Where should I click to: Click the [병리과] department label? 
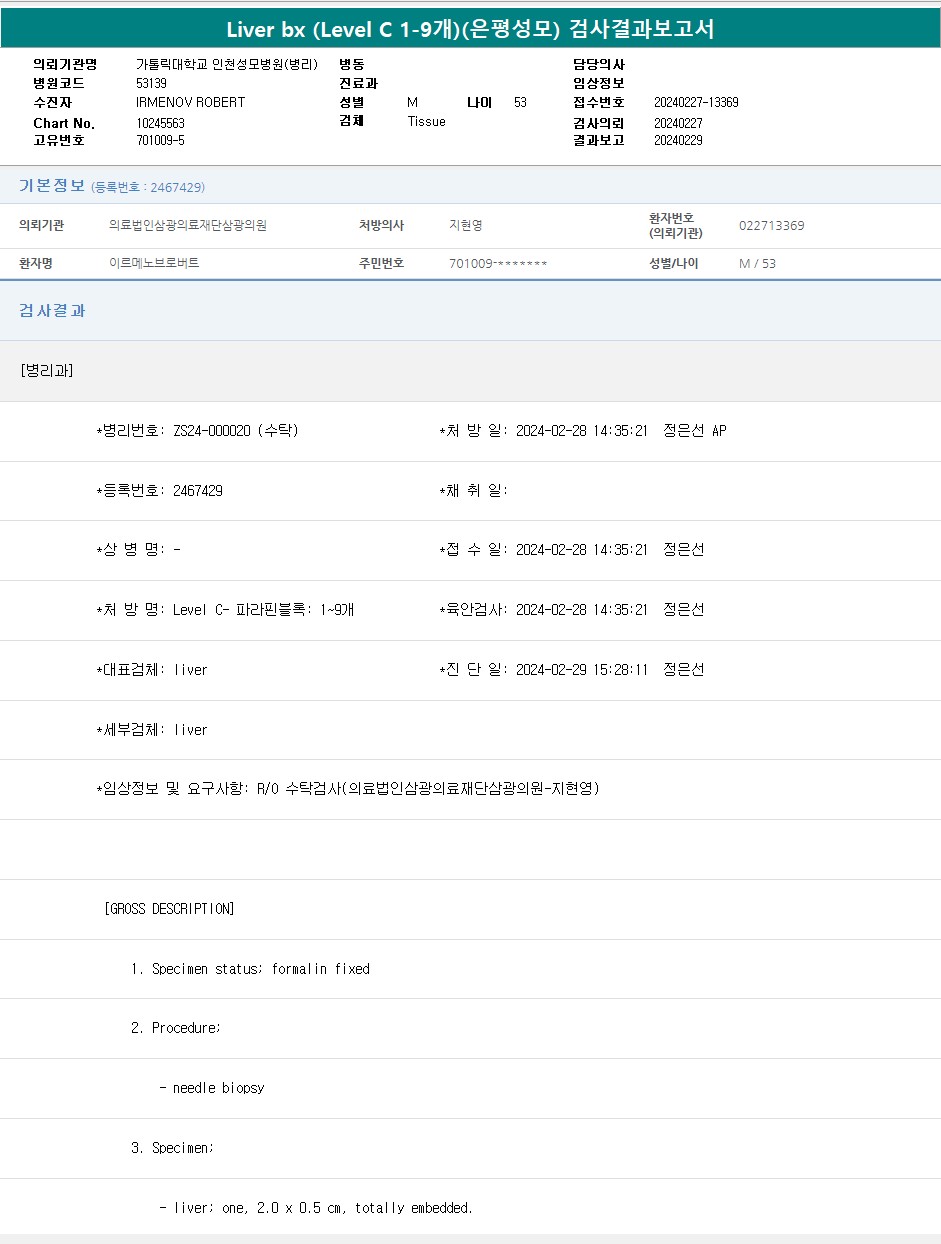point(46,371)
